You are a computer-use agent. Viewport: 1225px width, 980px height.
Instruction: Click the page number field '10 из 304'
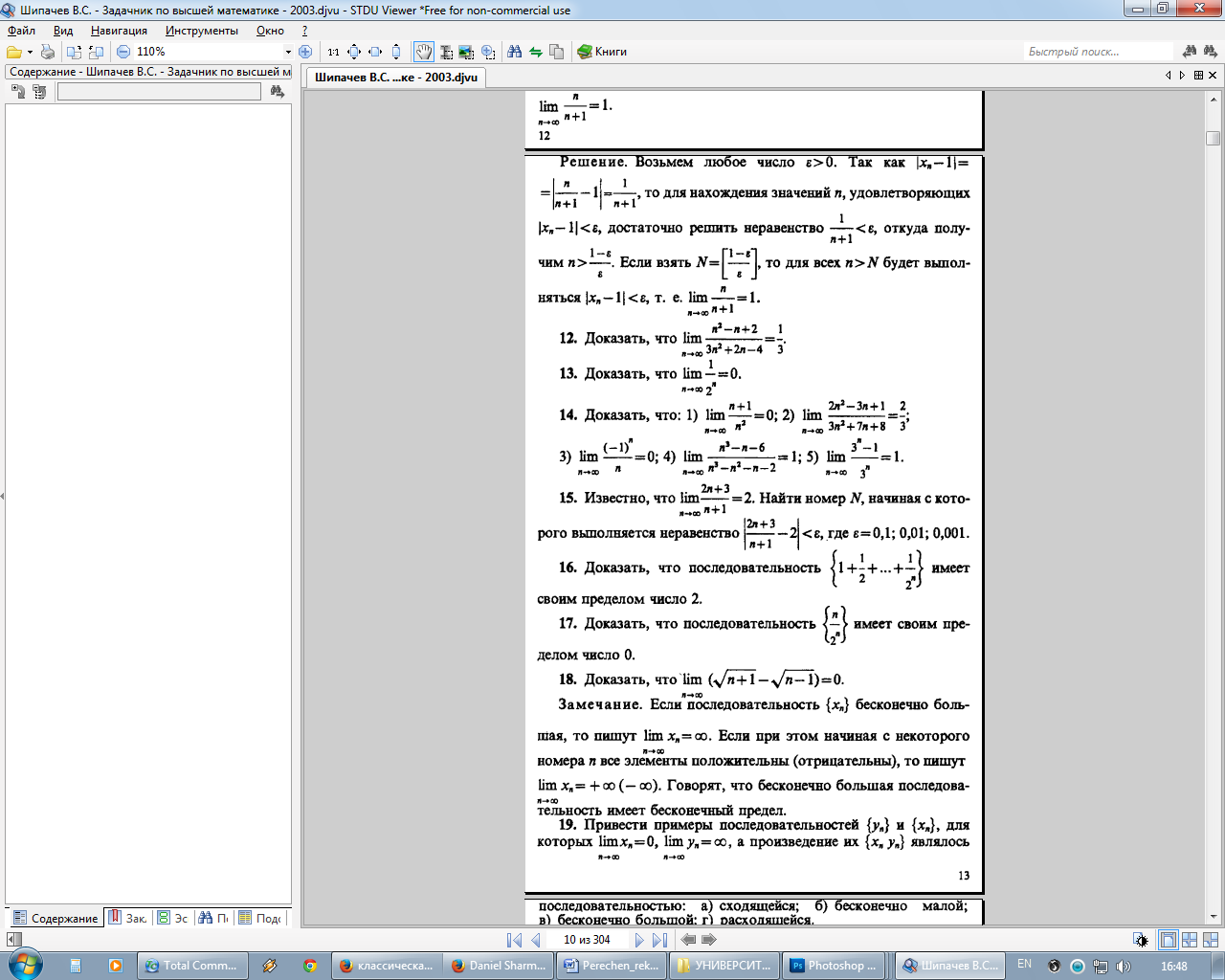pyautogui.click(x=587, y=940)
